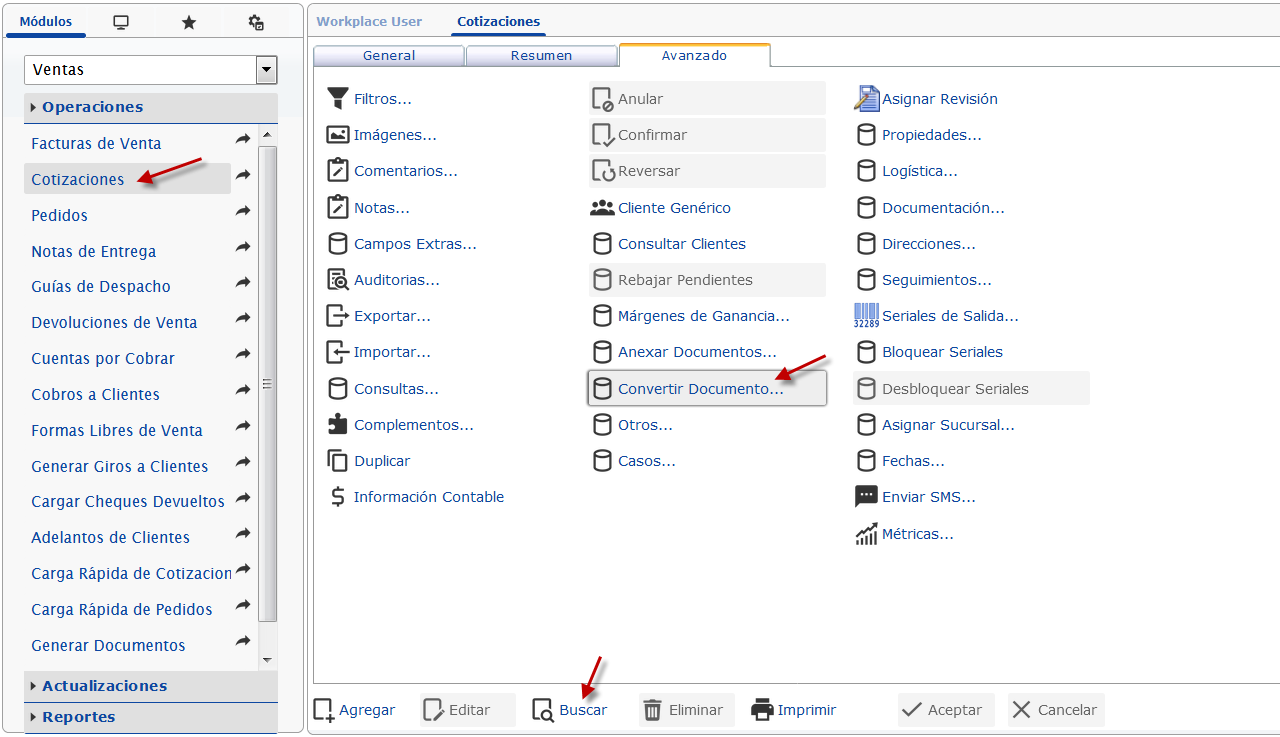1280x737 pixels.
Task: Open the Imágenes picture icon
Action: [x=337, y=135]
